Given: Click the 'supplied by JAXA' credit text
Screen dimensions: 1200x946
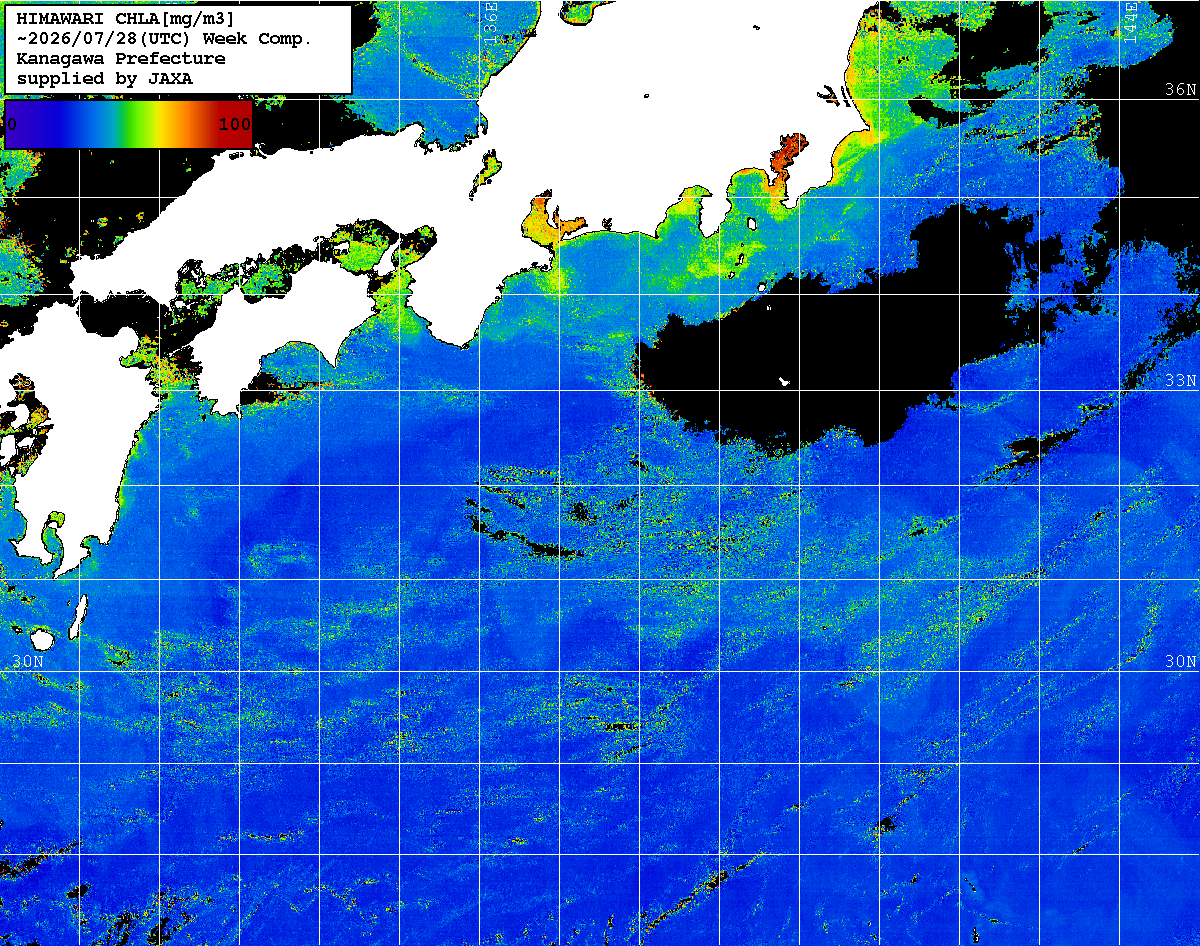Looking at the screenshot, I should [105, 79].
